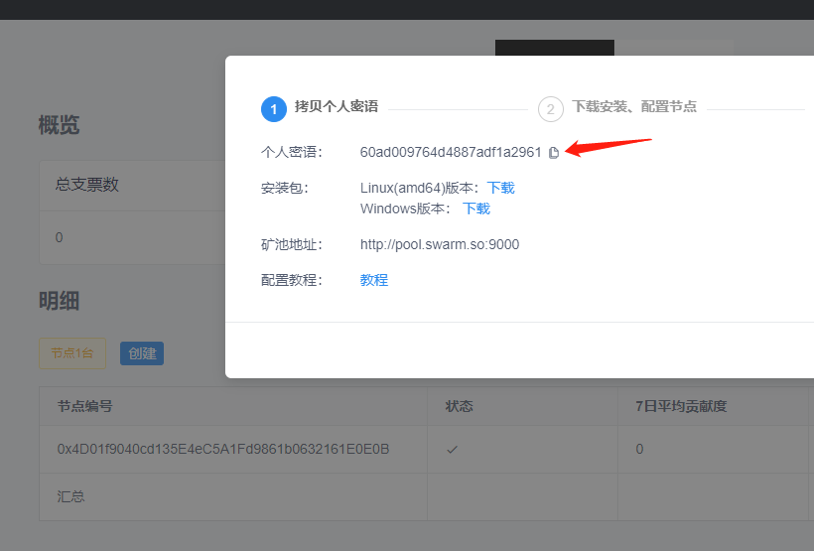This screenshot has height=551, width=814.
Task: Click the 总支票数 card title
Action: [87, 184]
